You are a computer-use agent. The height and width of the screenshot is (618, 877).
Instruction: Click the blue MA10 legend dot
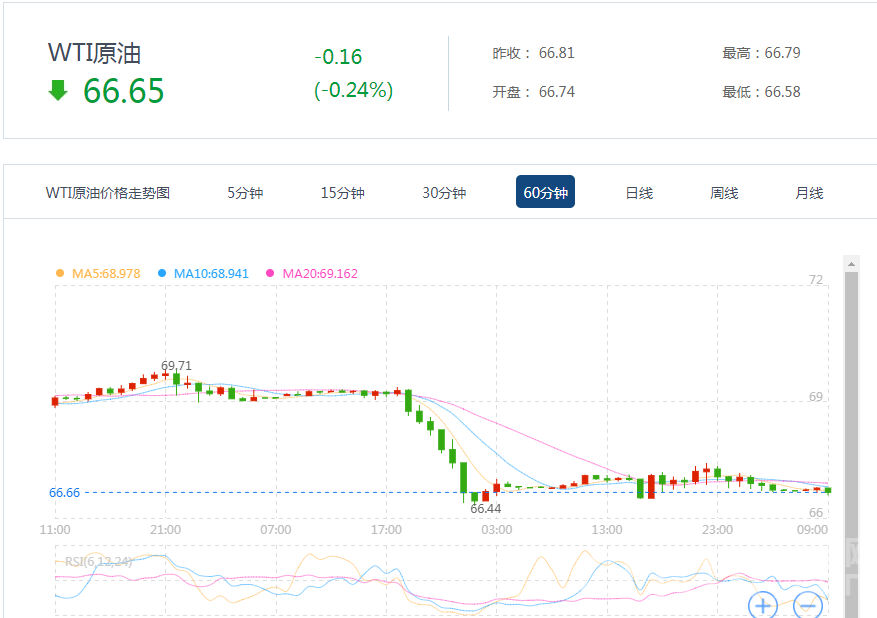pos(162,273)
